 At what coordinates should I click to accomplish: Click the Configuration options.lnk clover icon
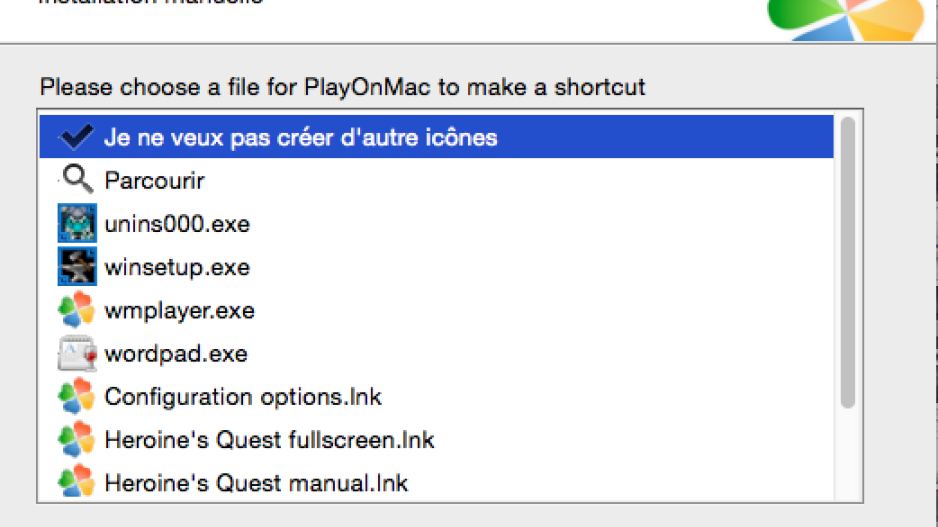77,397
